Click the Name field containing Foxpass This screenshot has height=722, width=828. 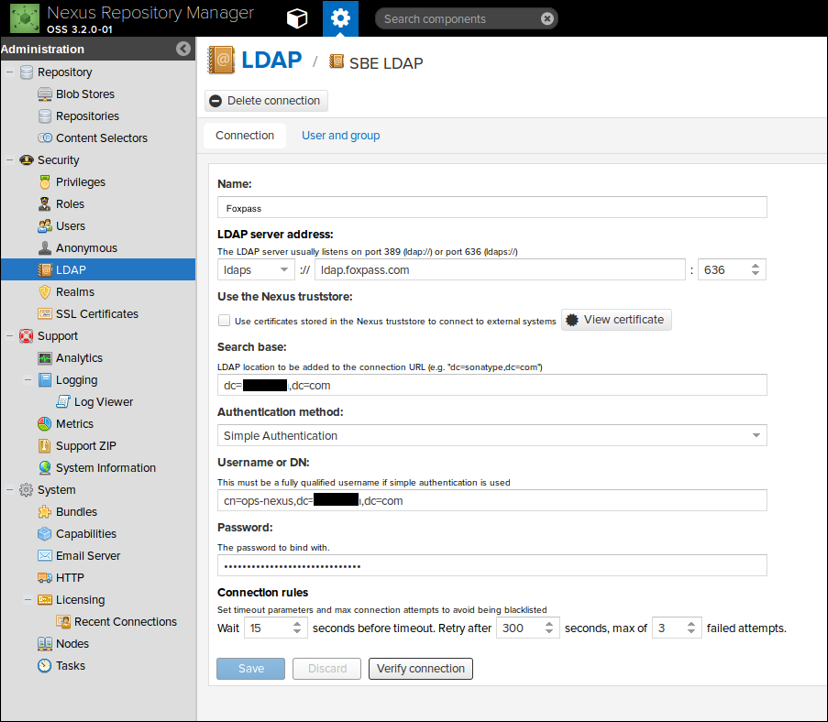(492, 208)
